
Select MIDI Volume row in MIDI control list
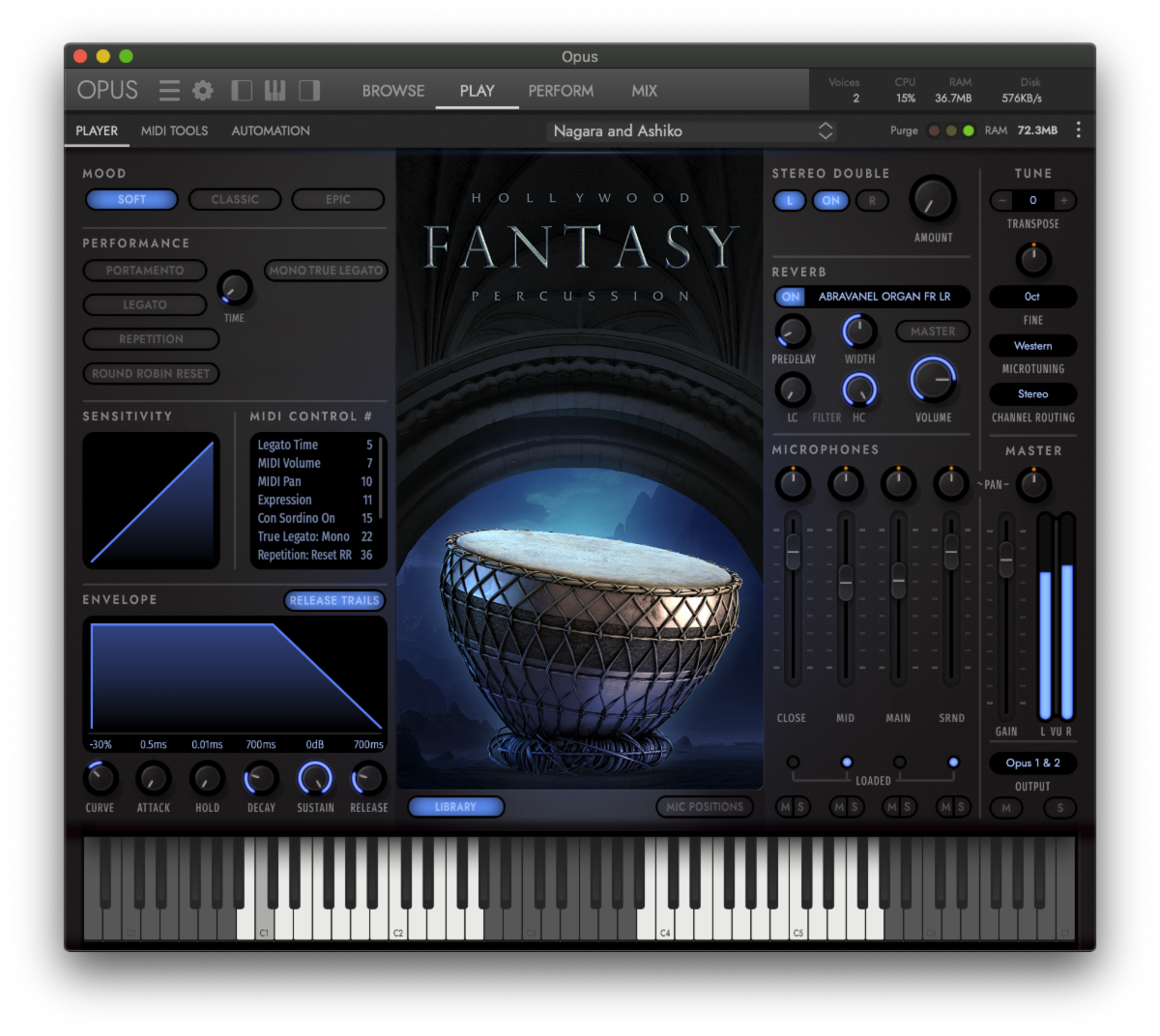click(x=315, y=463)
